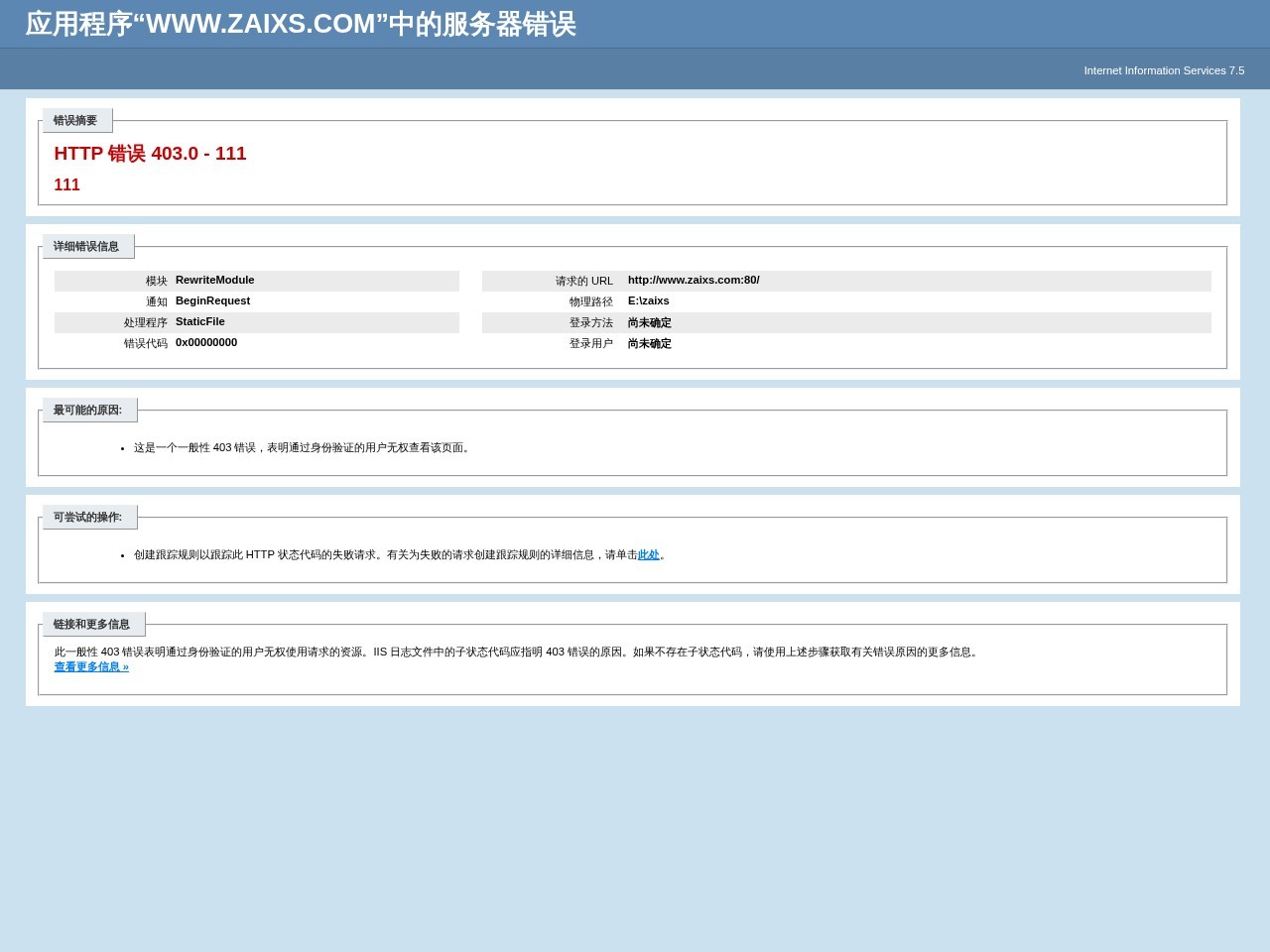Select the '最可能的原因:' section label
The height and width of the screenshot is (952, 1270).
87,411
